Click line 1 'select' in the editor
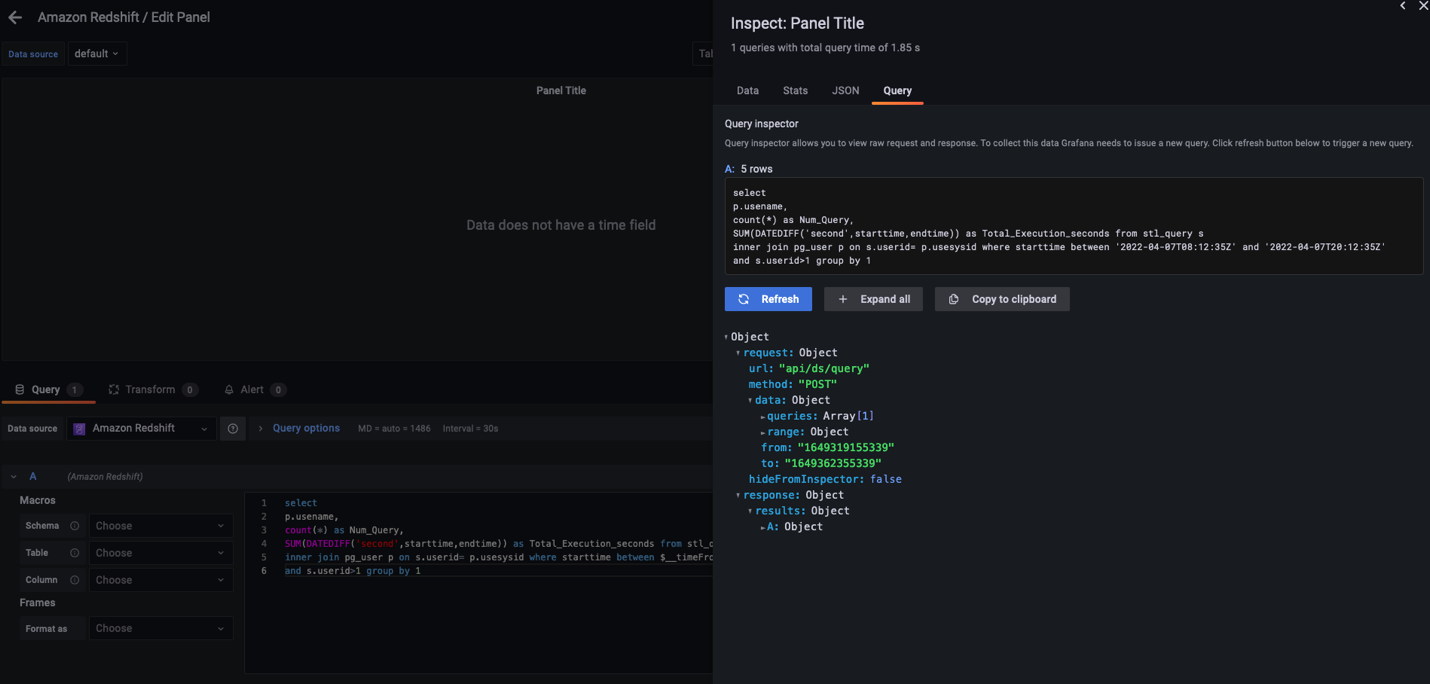Viewport: 1430px width, 684px height. [x=300, y=503]
